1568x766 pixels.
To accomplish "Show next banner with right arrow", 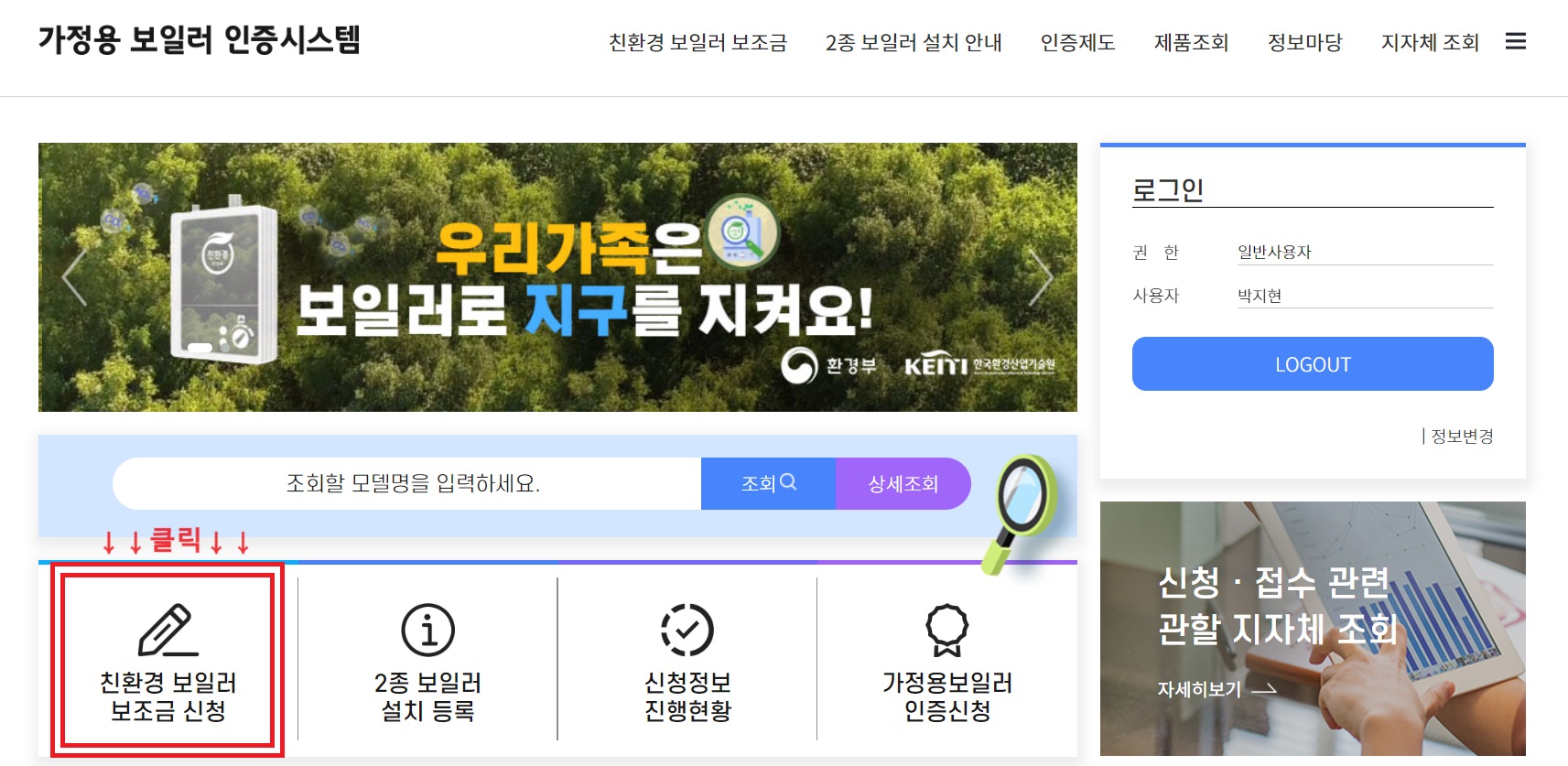I will tap(1041, 276).
